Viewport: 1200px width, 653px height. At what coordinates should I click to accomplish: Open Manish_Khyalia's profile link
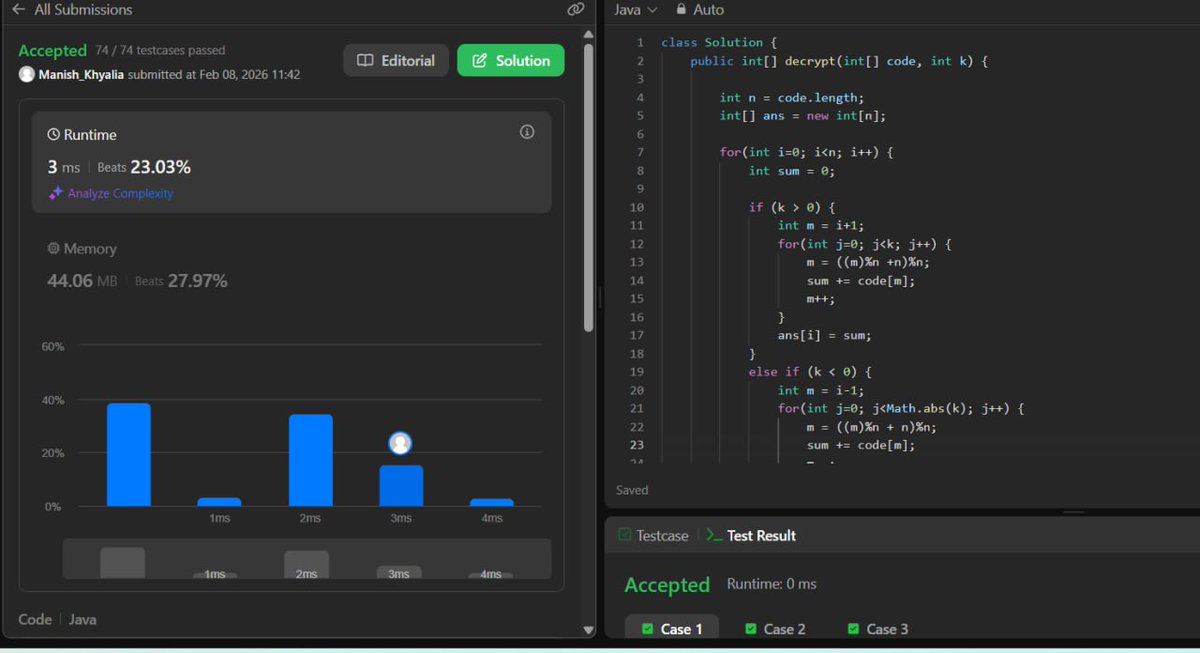pos(82,74)
